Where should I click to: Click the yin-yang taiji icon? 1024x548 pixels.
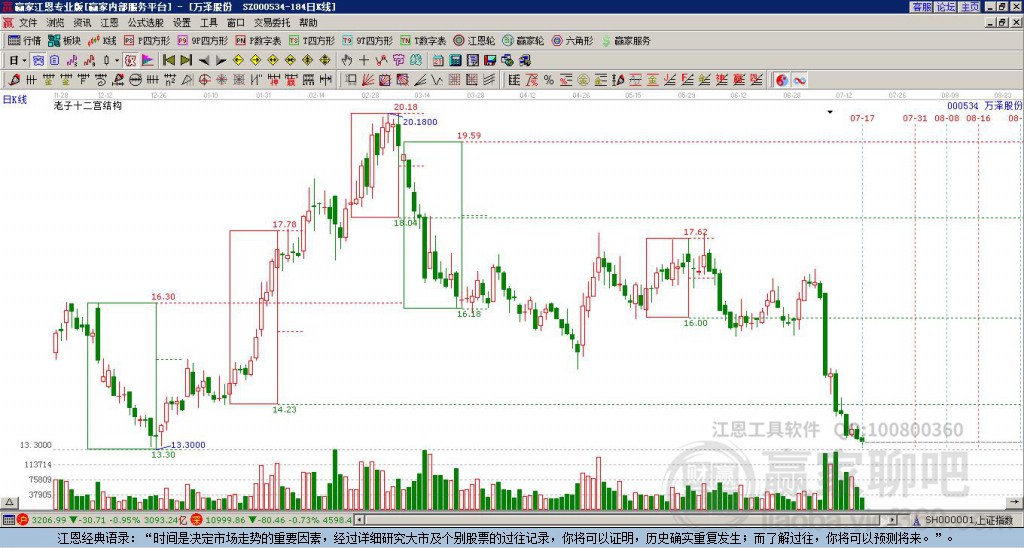(782, 80)
